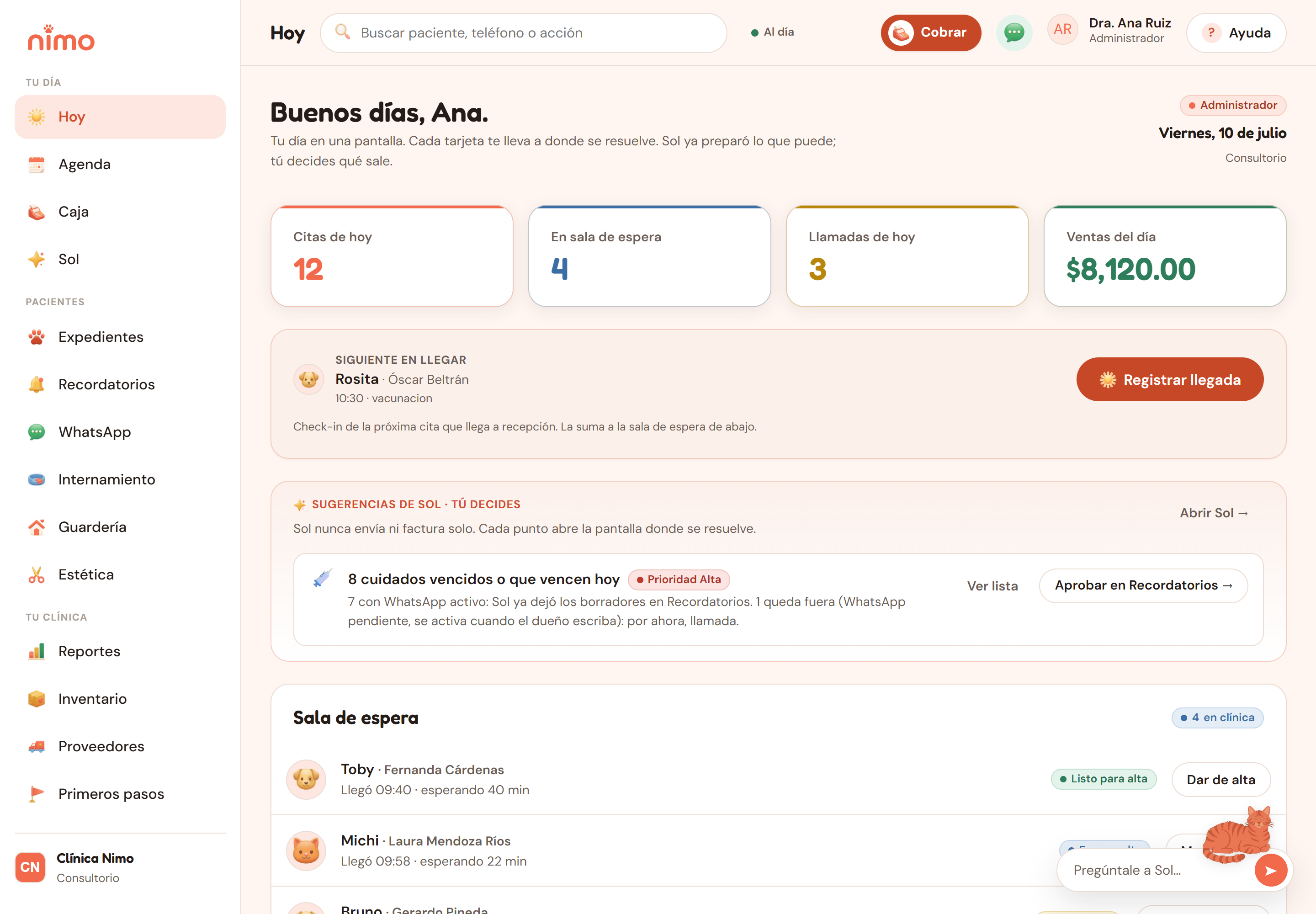Click the nimo paw logo
This screenshot has width=1316, height=914.
[x=61, y=38]
